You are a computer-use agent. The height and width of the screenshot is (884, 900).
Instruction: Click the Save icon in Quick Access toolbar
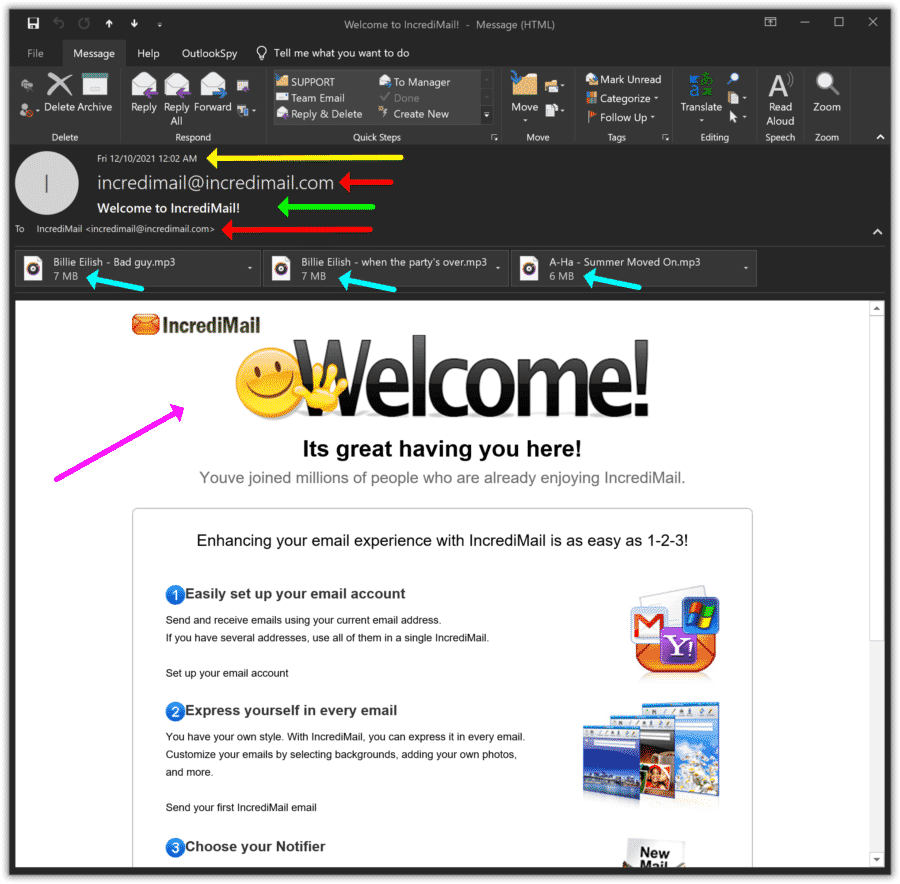(x=34, y=22)
